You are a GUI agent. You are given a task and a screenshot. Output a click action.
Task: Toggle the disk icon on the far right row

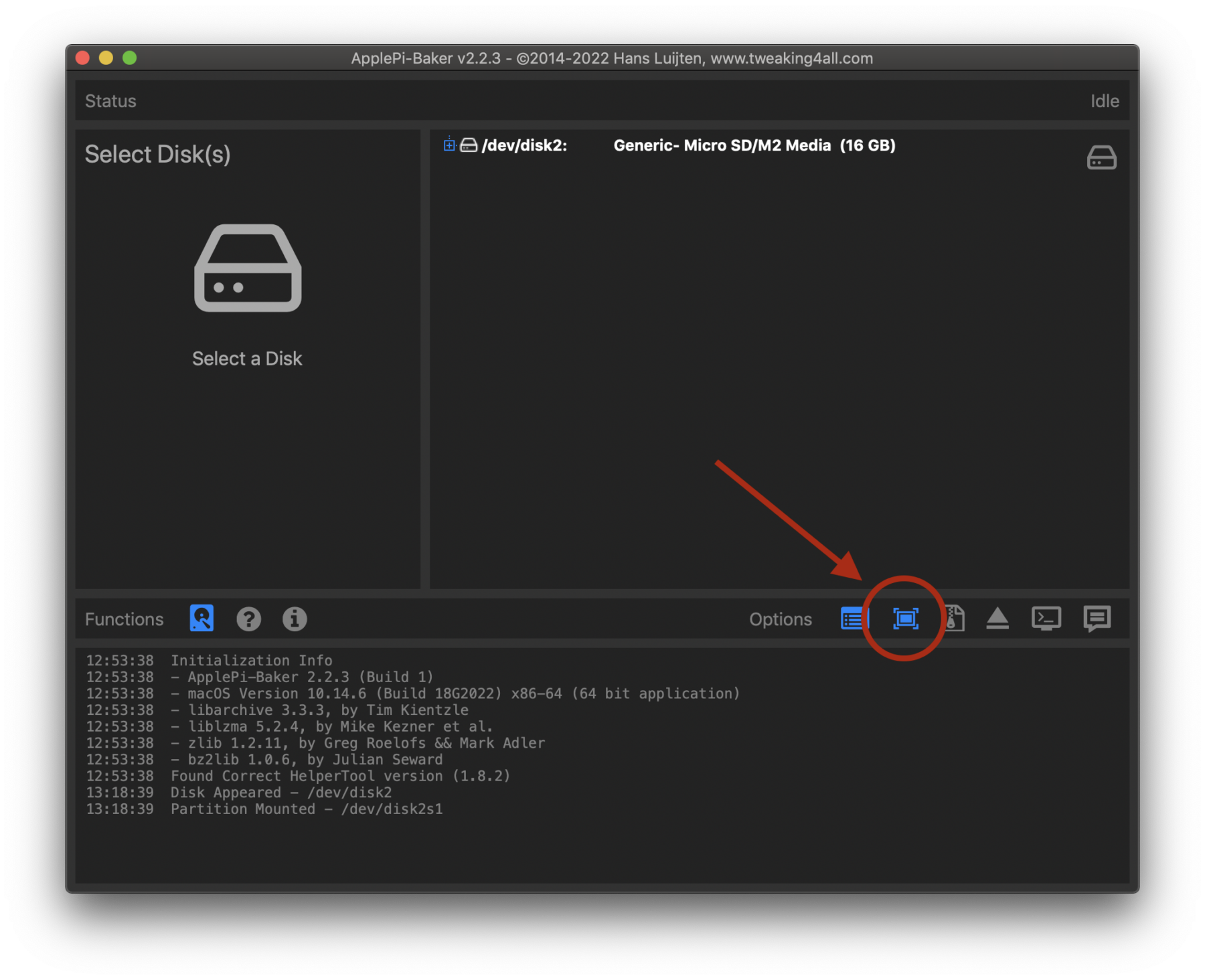(1102, 157)
